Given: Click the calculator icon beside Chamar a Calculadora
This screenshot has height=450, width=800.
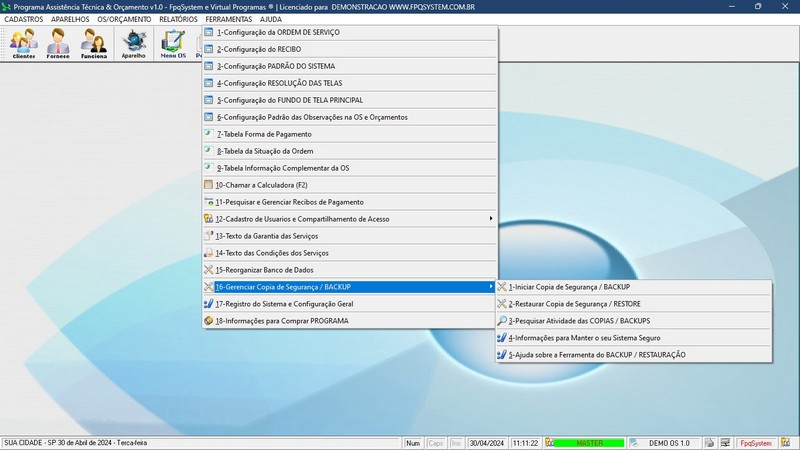Looking at the screenshot, I should click(209, 185).
